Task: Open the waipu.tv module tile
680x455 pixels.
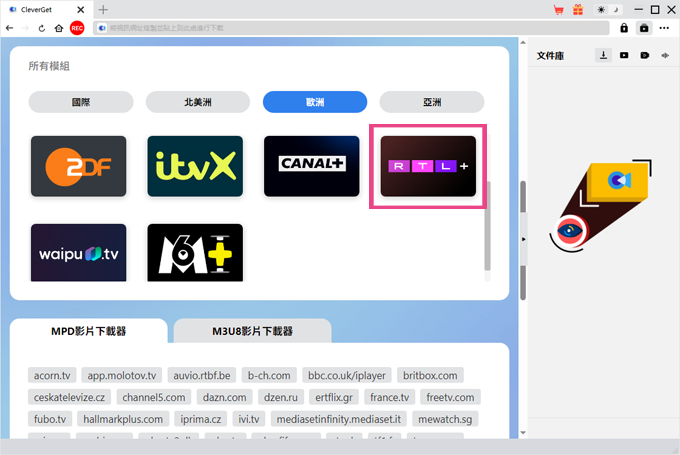Action: click(78, 253)
